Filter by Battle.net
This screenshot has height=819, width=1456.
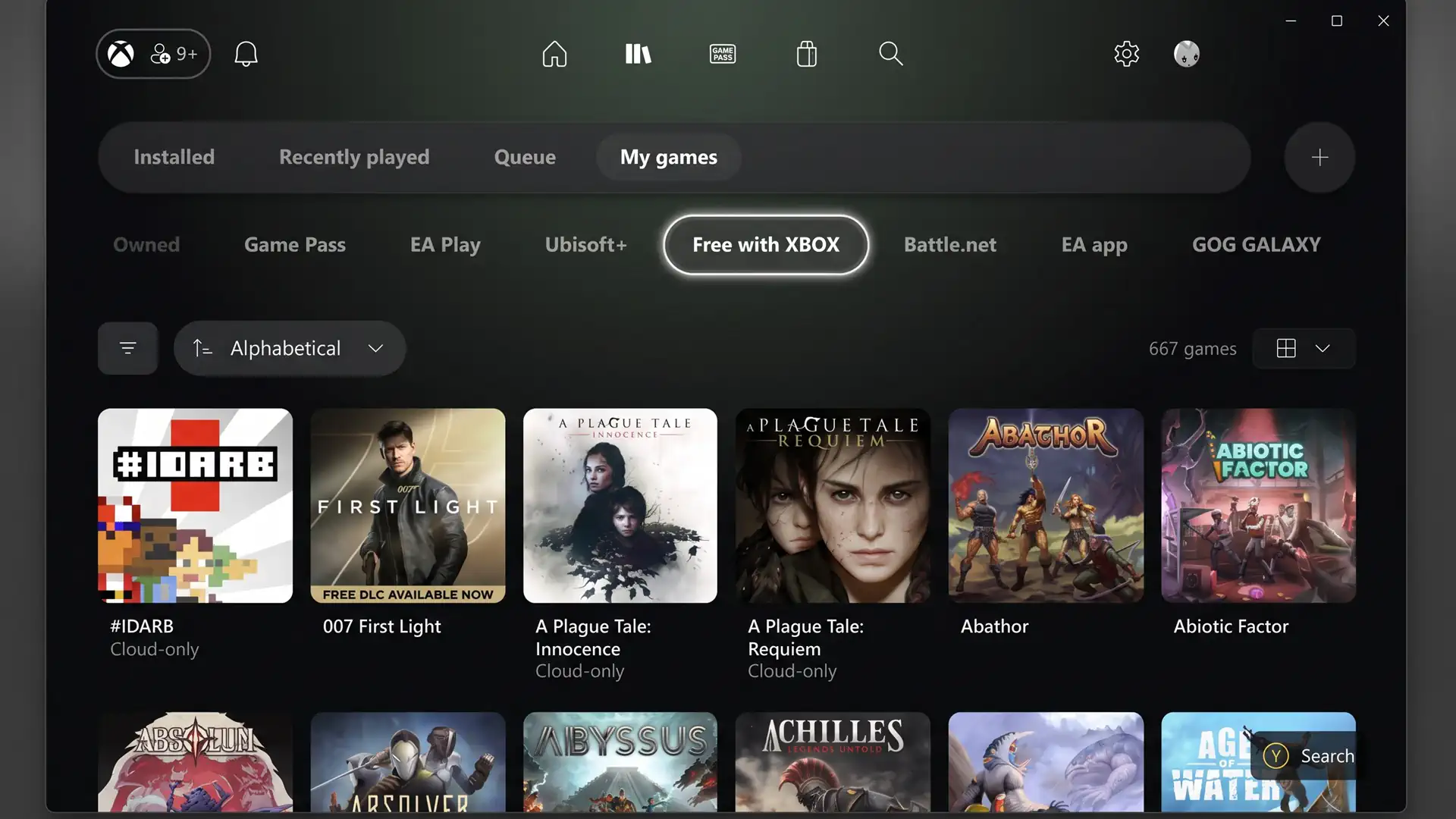point(950,244)
